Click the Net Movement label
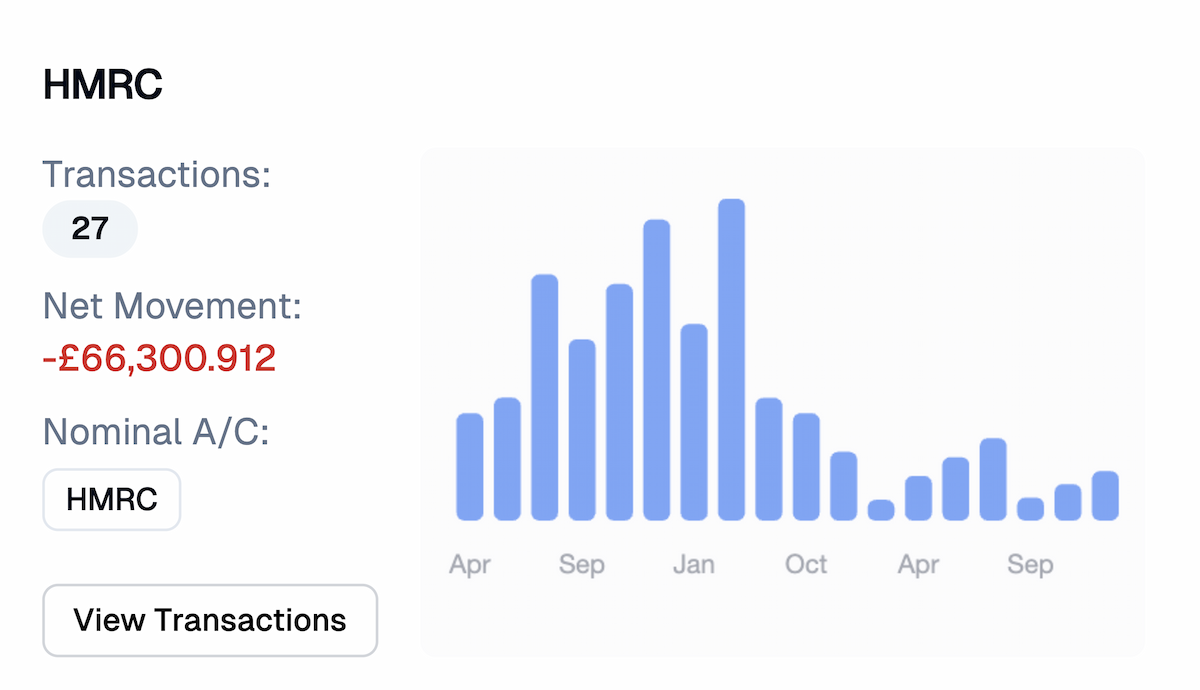The image size is (1200, 690). (x=172, y=306)
